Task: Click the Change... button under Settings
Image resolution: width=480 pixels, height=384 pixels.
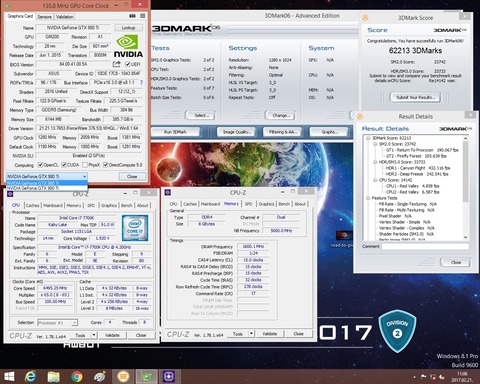Action: 281,115
